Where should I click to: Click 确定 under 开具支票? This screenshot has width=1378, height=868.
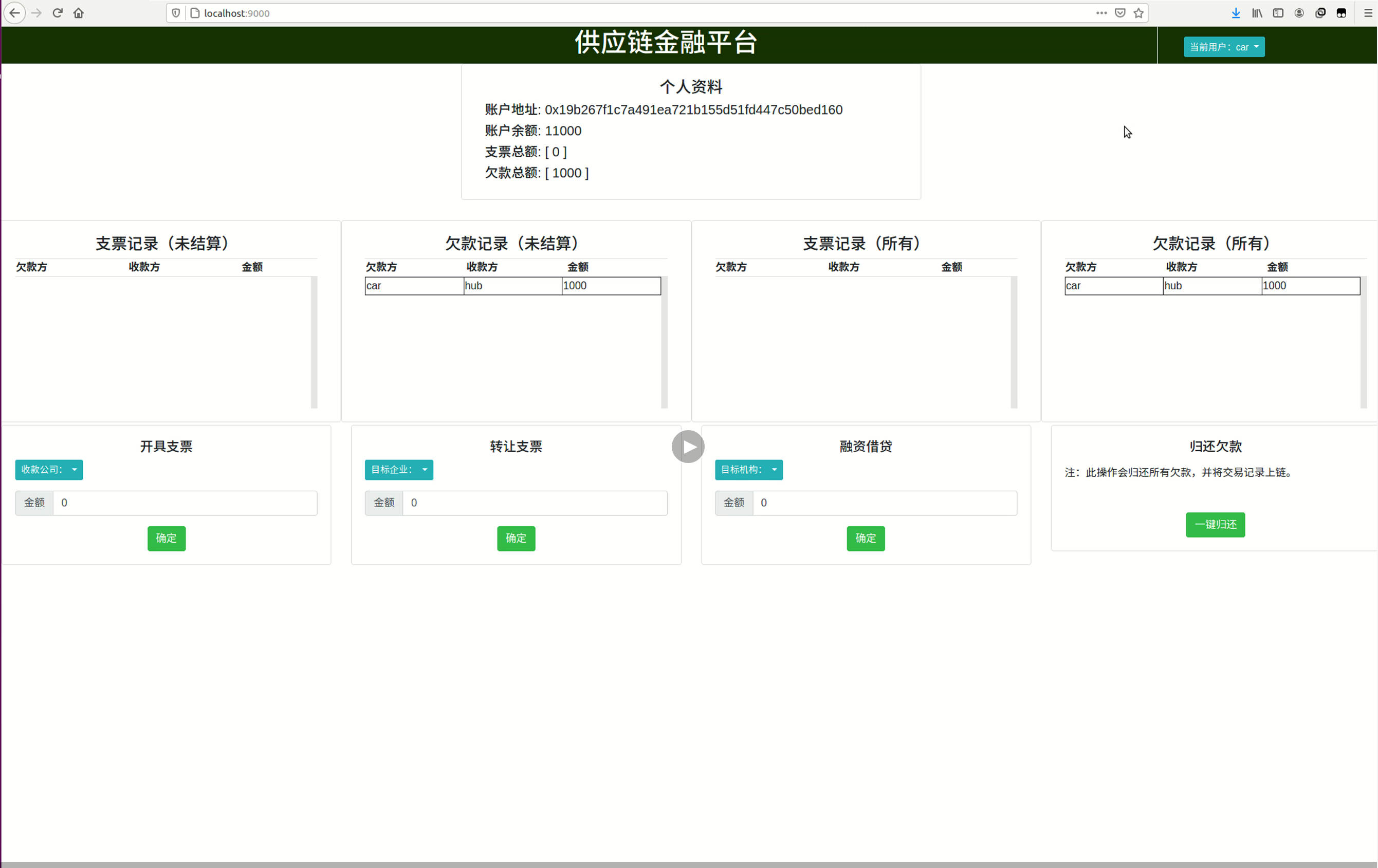pos(166,539)
